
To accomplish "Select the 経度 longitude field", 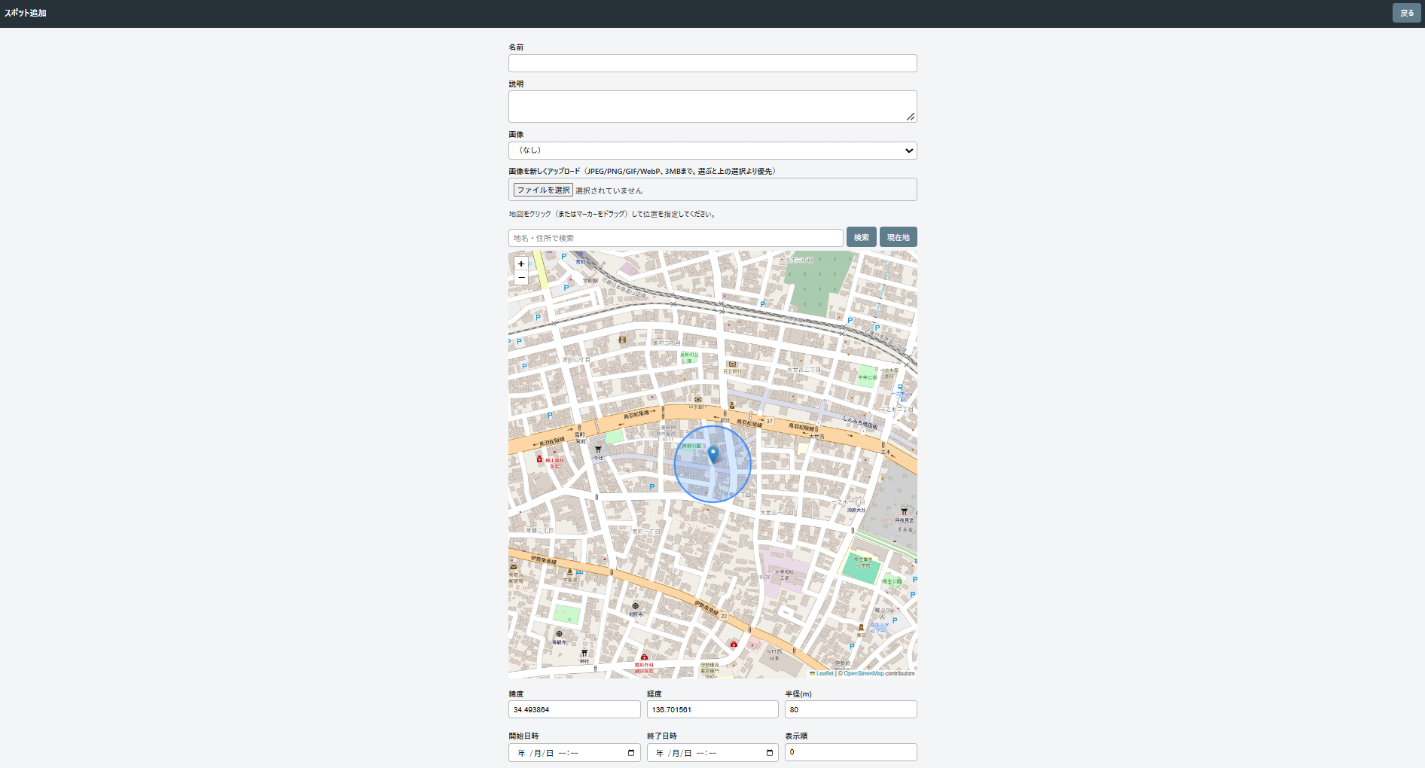I will tap(713, 709).
